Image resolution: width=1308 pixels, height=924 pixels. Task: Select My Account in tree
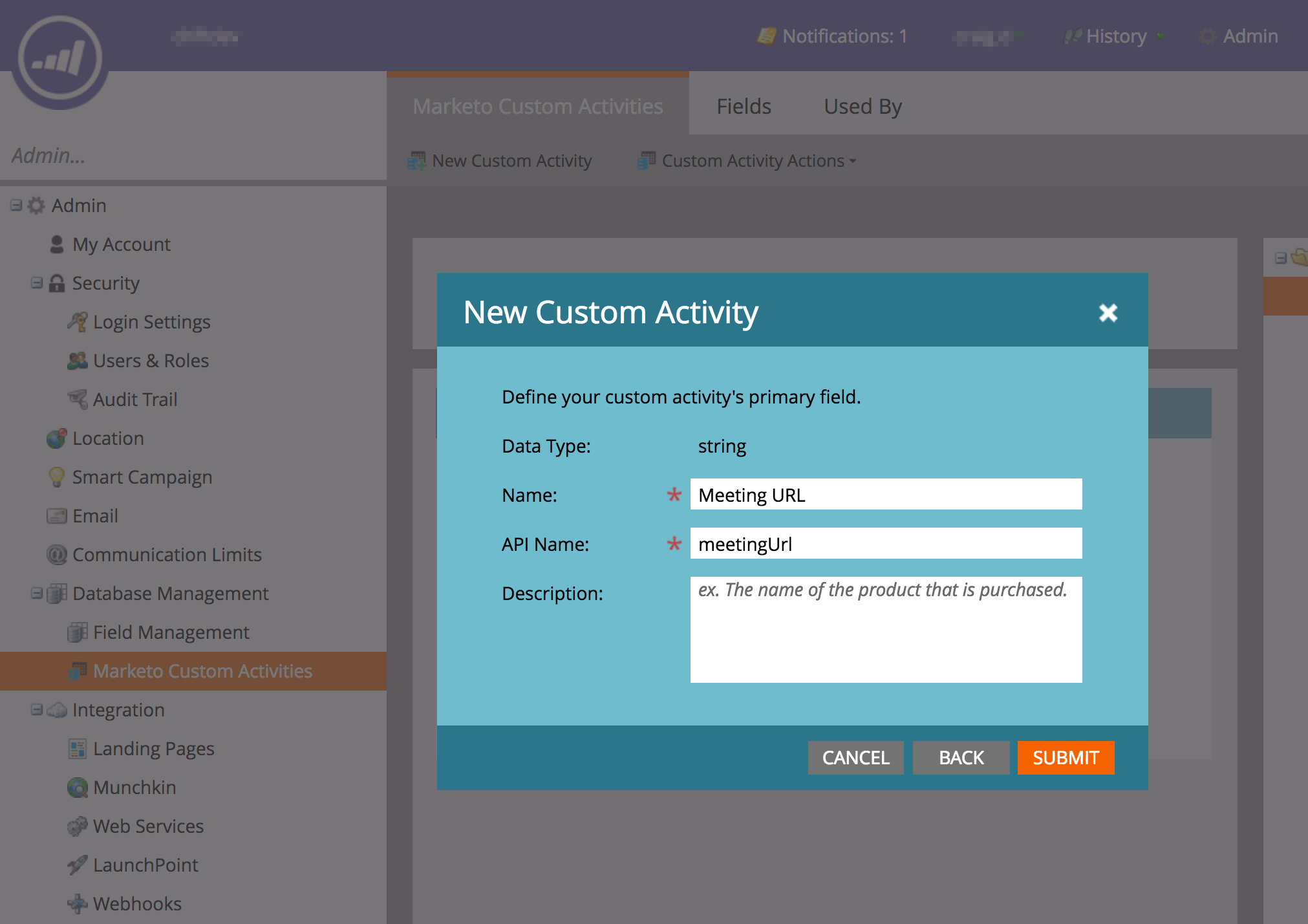tap(122, 244)
